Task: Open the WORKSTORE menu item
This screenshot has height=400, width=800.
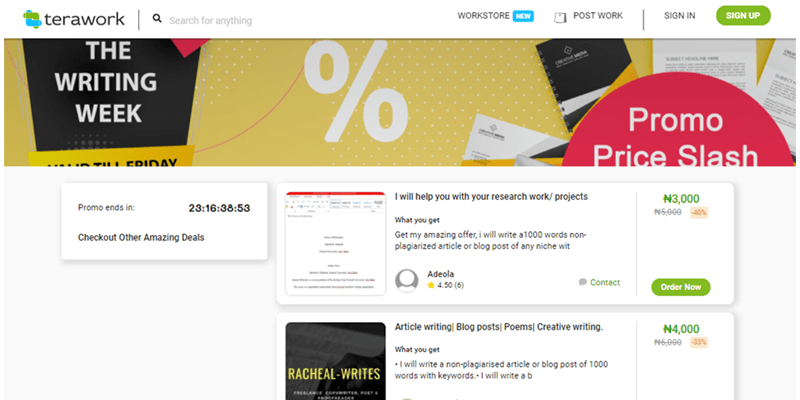Action: pos(483,16)
